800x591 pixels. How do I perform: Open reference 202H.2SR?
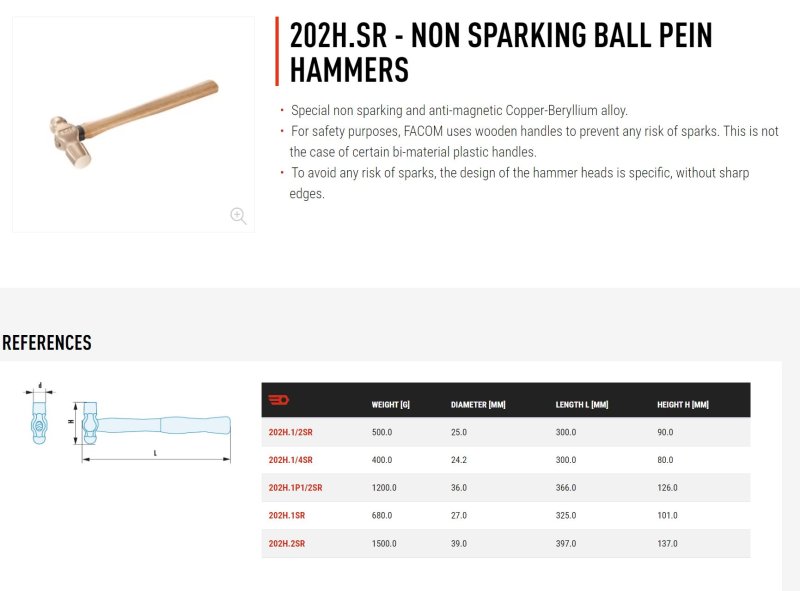click(x=287, y=544)
